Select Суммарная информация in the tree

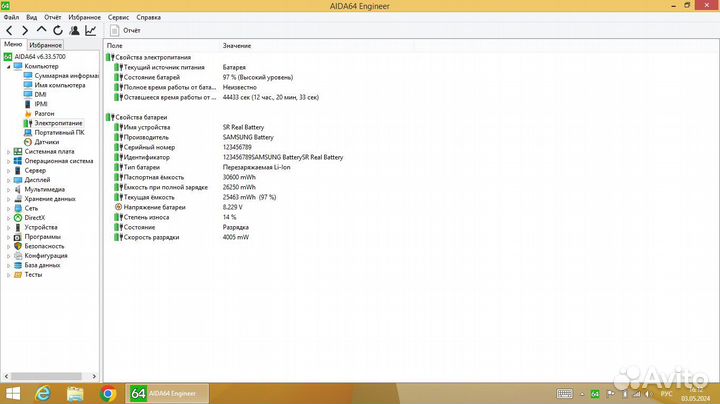(67, 76)
